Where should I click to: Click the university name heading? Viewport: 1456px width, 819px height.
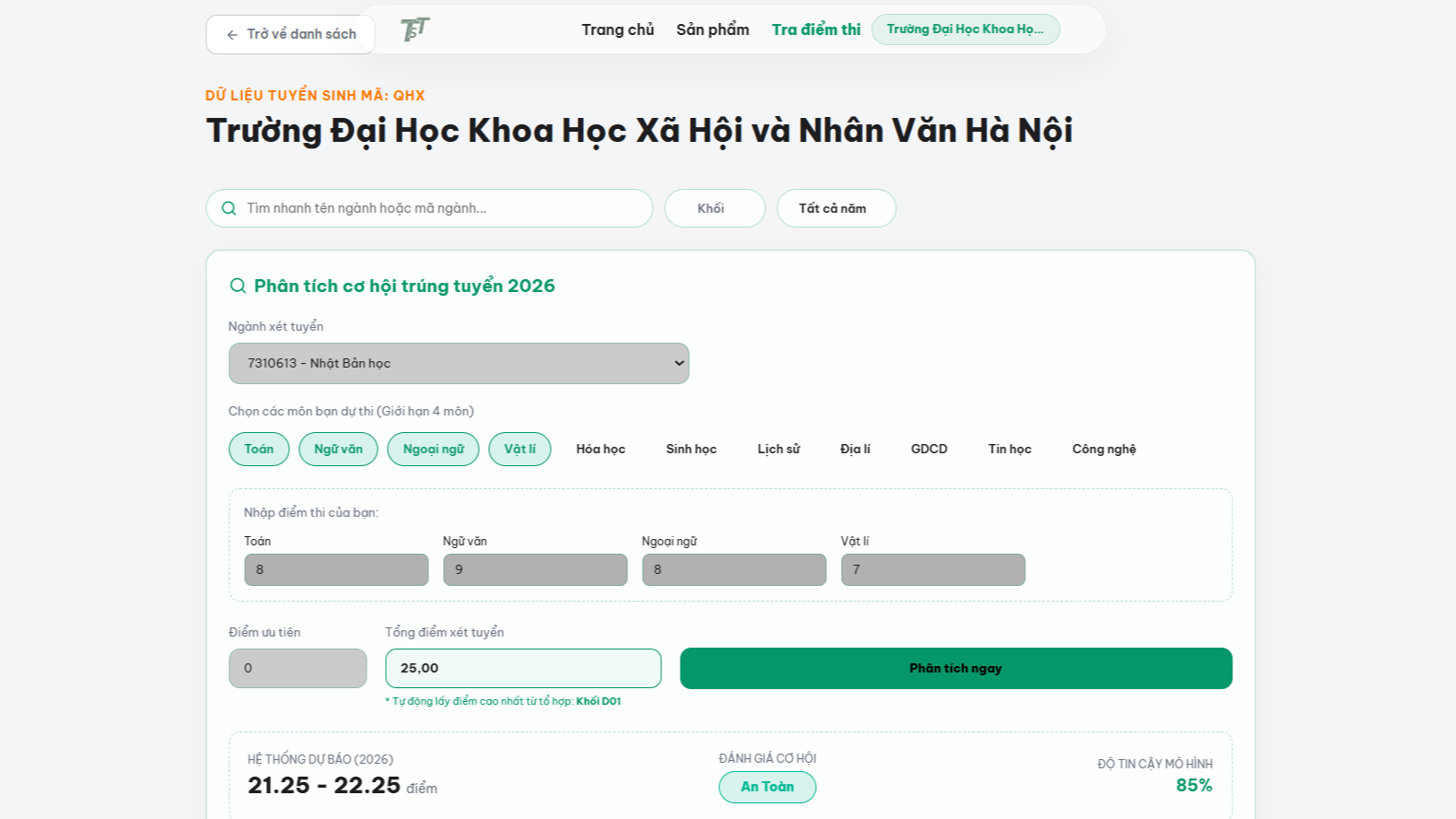(640, 131)
